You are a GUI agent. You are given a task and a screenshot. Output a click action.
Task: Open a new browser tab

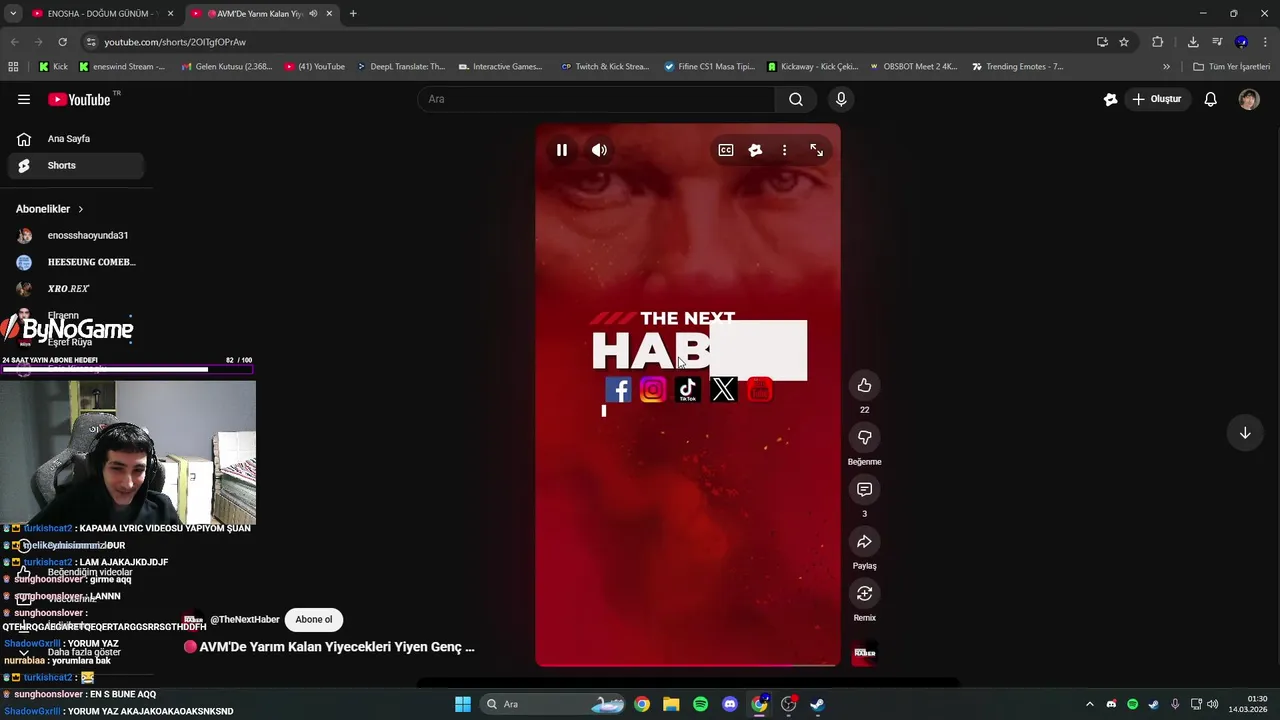[x=353, y=14]
